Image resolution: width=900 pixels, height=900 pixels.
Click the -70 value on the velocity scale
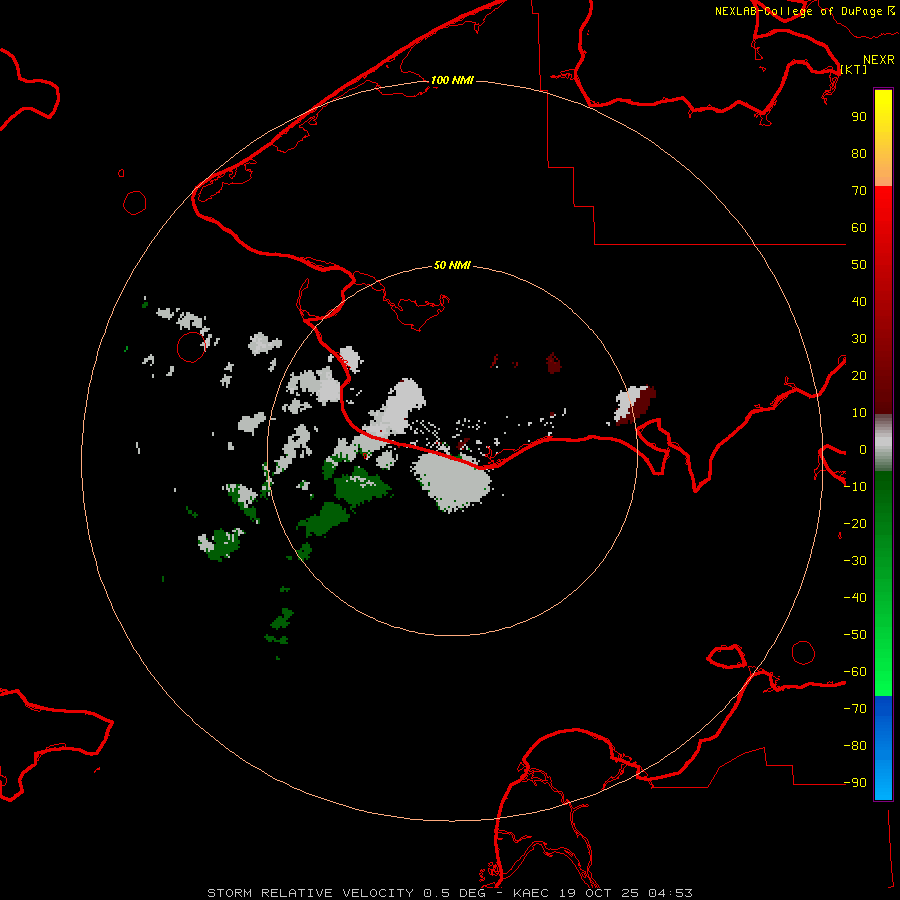point(855,709)
